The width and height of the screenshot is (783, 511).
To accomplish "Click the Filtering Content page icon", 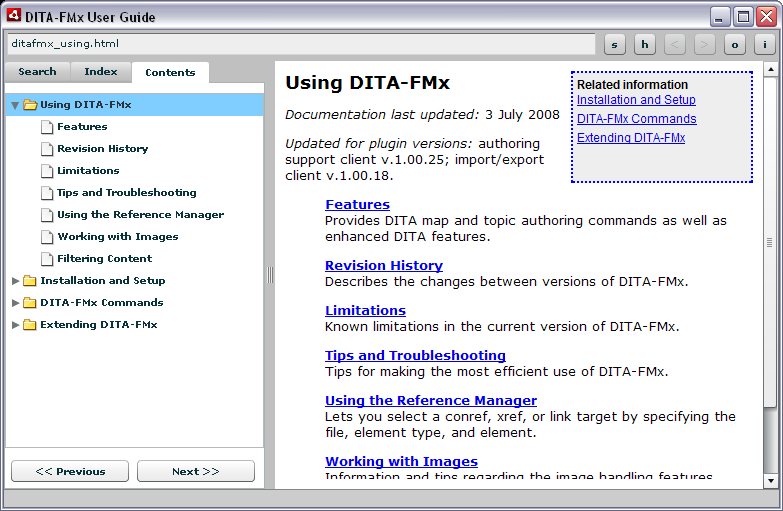I will click(47, 259).
